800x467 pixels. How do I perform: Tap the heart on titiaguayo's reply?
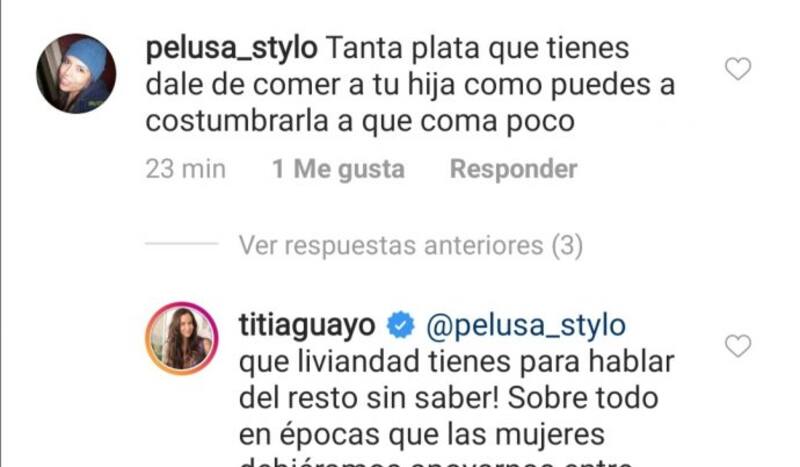(x=738, y=346)
